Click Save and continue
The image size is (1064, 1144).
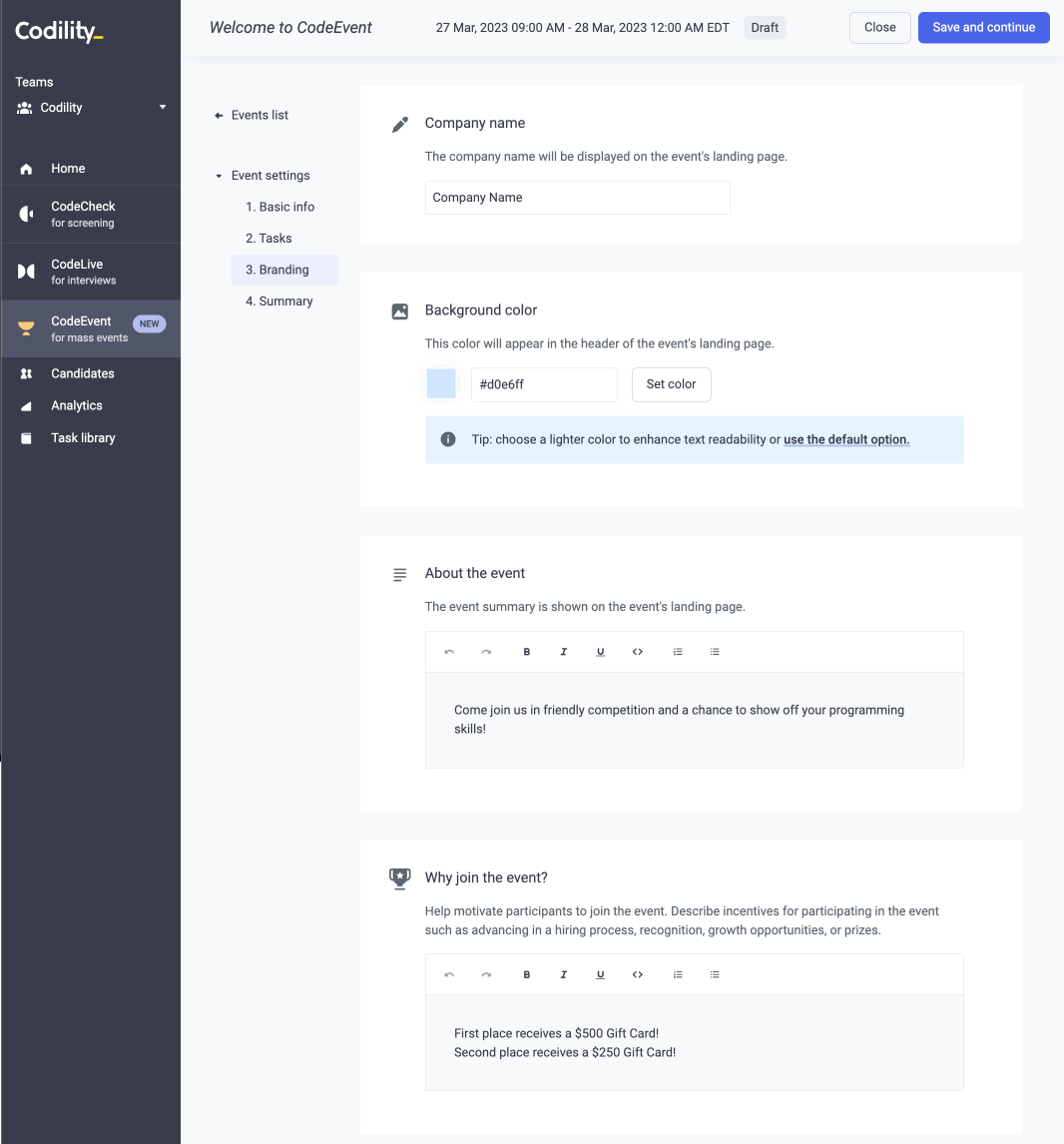pyautogui.click(x=983, y=28)
